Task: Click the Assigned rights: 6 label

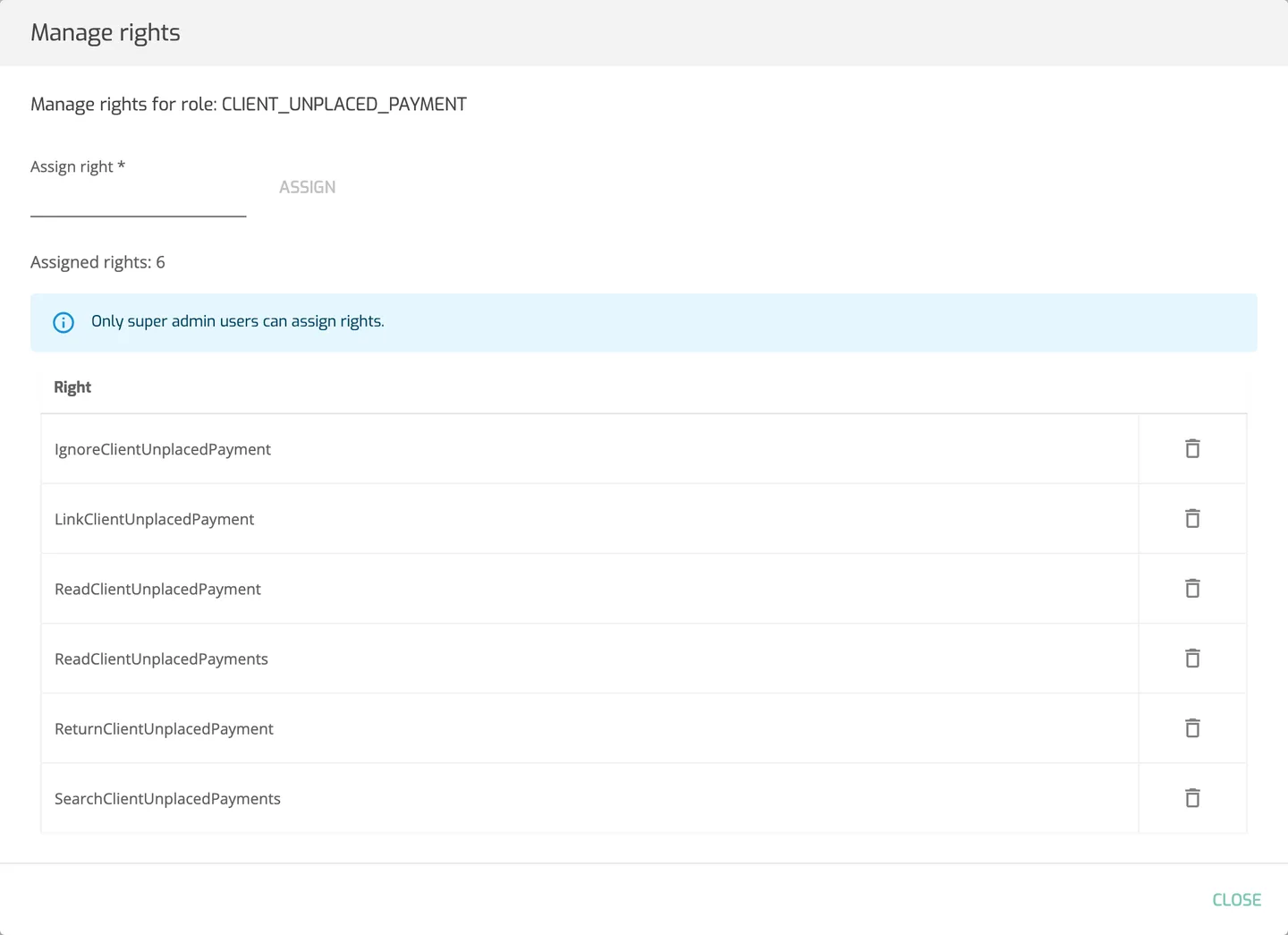Action: [97, 262]
